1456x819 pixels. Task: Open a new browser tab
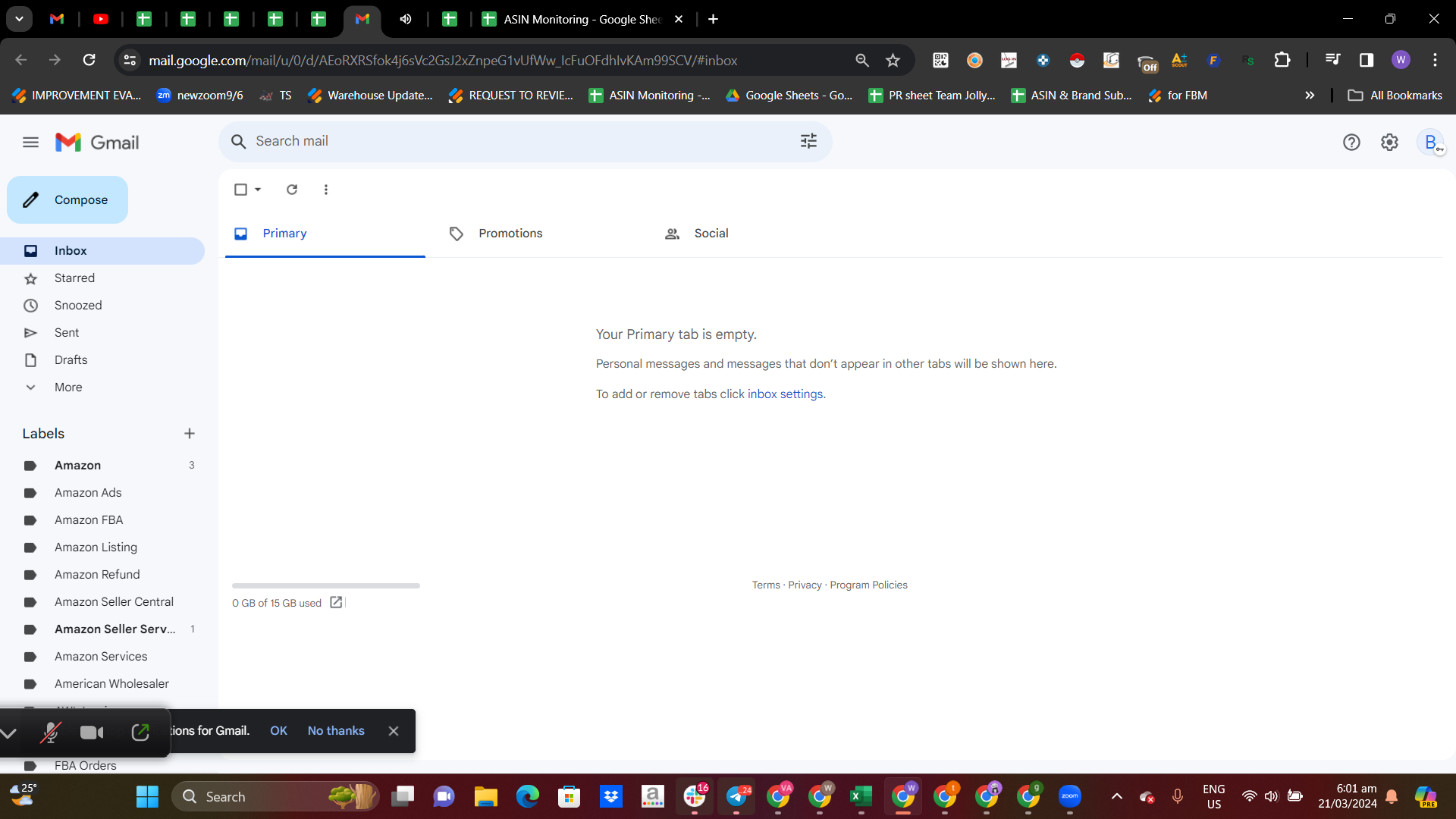point(713,19)
